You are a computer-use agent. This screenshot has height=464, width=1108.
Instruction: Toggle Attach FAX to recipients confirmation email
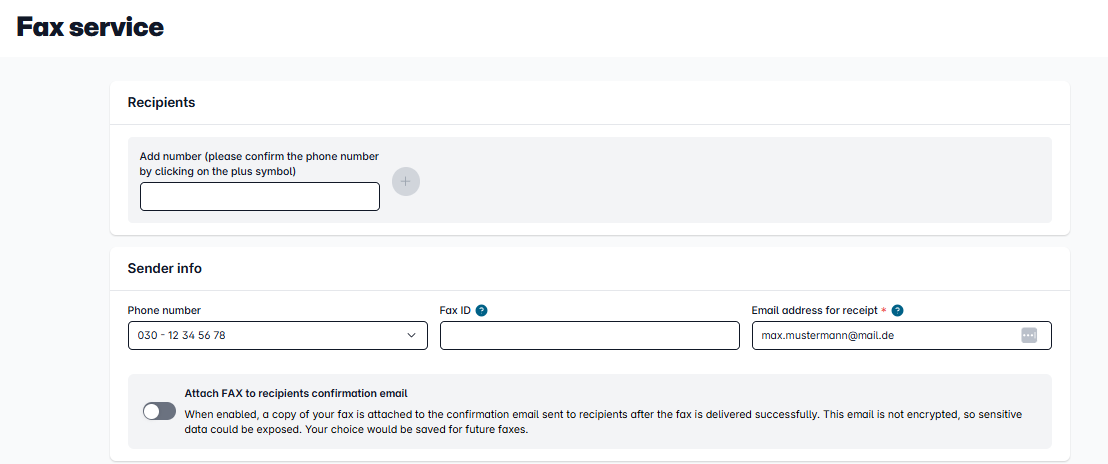point(159,411)
